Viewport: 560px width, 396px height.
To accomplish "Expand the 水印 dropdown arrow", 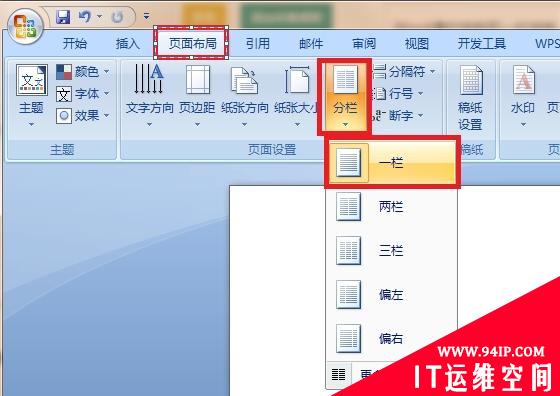I will (x=523, y=124).
